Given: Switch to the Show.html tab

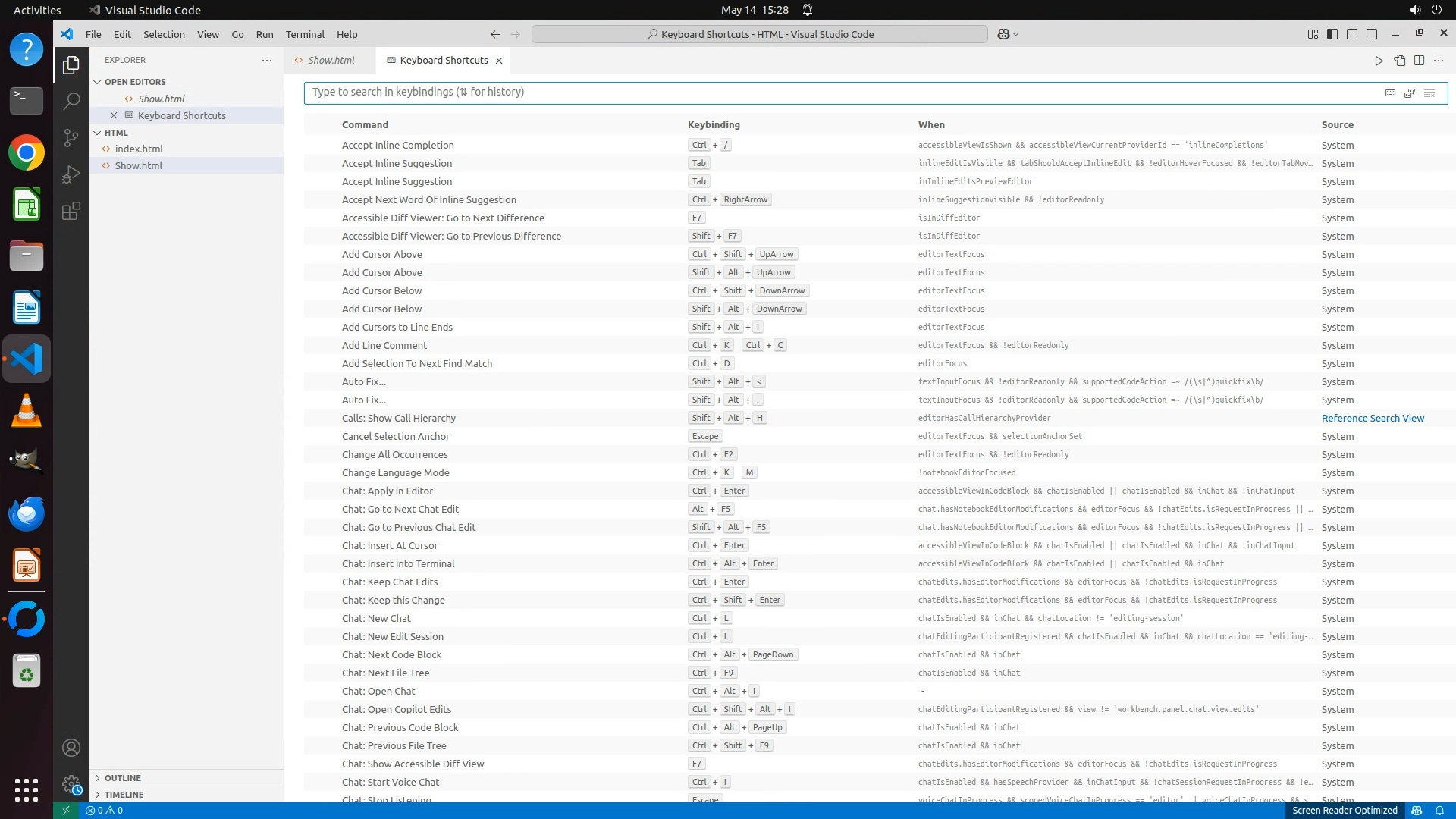Looking at the screenshot, I should tap(331, 61).
